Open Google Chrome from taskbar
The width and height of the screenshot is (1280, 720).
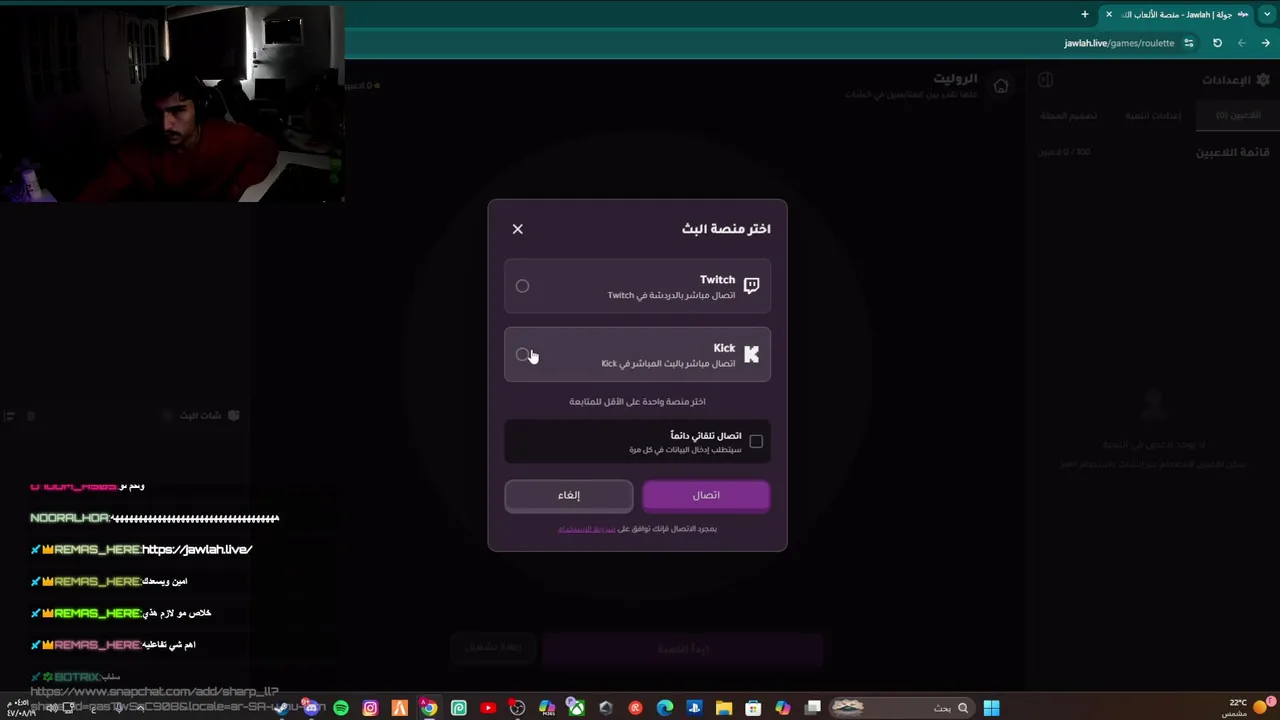click(x=429, y=708)
